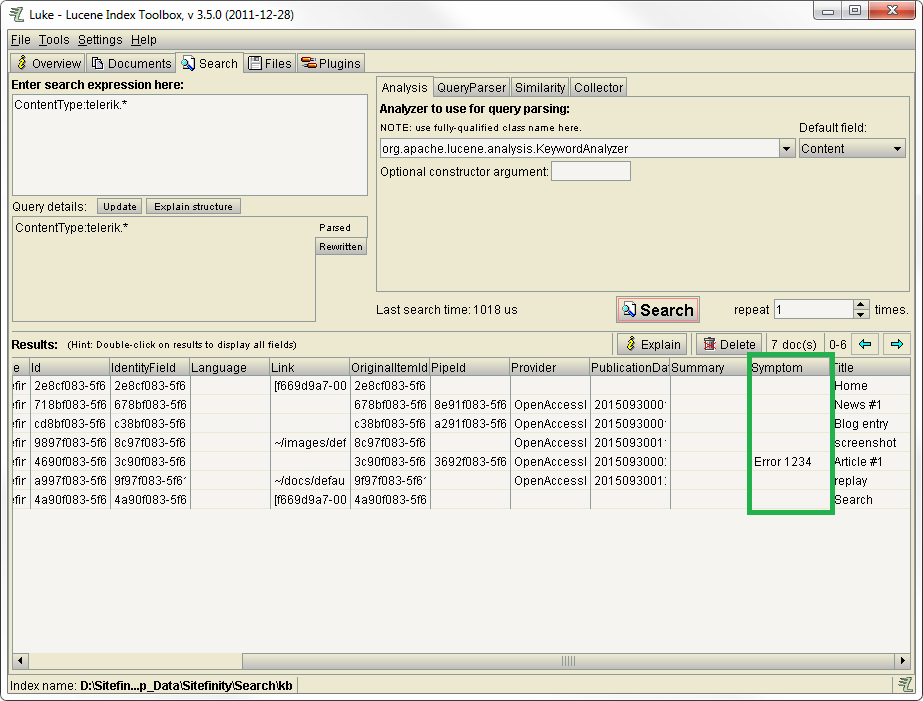The width and height of the screenshot is (923, 701).
Task: Delete the selected result document
Action: pyautogui.click(x=729, y=344)
